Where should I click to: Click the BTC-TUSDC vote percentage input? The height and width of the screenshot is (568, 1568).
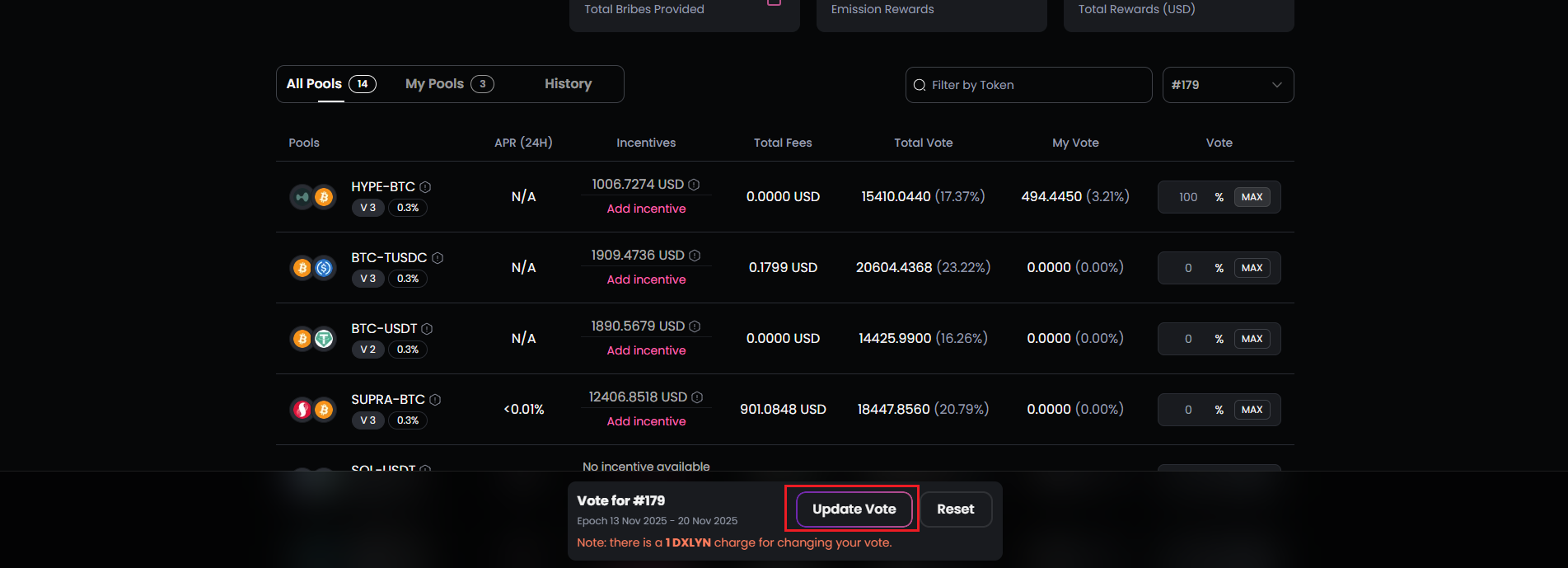click(1188, 268)
